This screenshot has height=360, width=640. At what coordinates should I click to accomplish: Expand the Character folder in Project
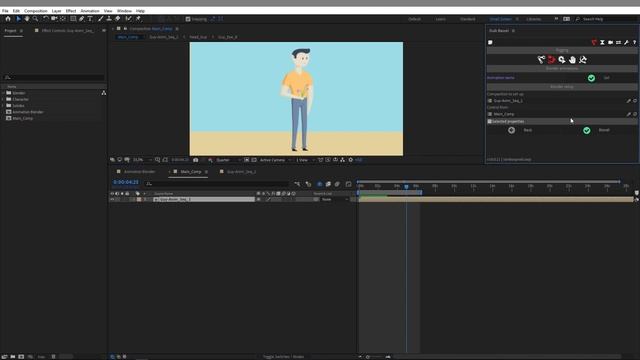3,99
